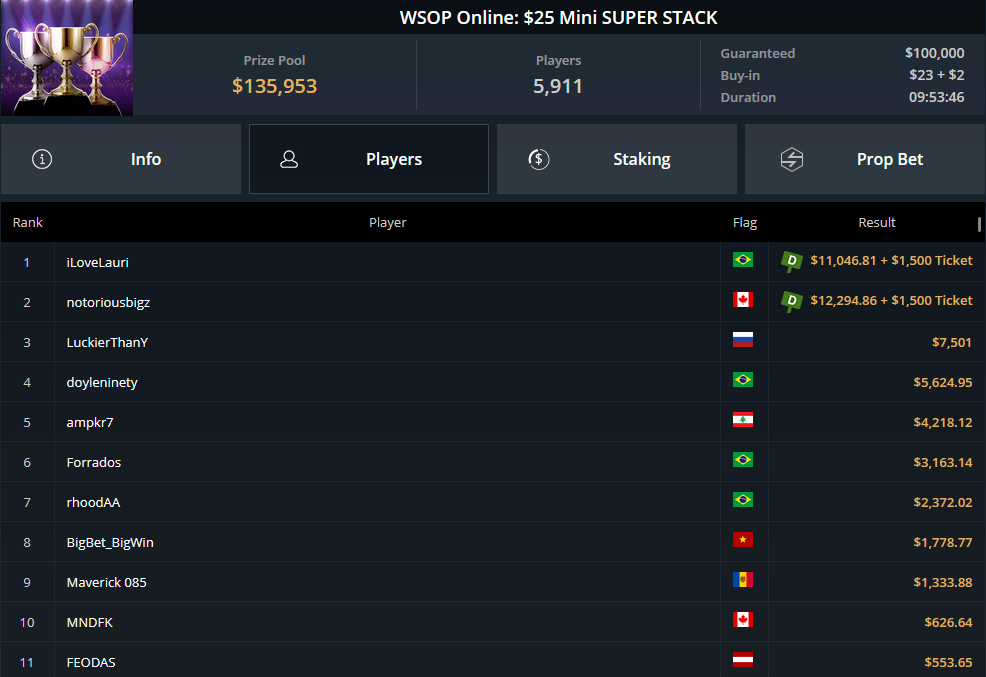Image resolution: width=986 pixels, height=677 pixels.
Task: Select player Maverick 085
Action: click(x=106, y=583)
